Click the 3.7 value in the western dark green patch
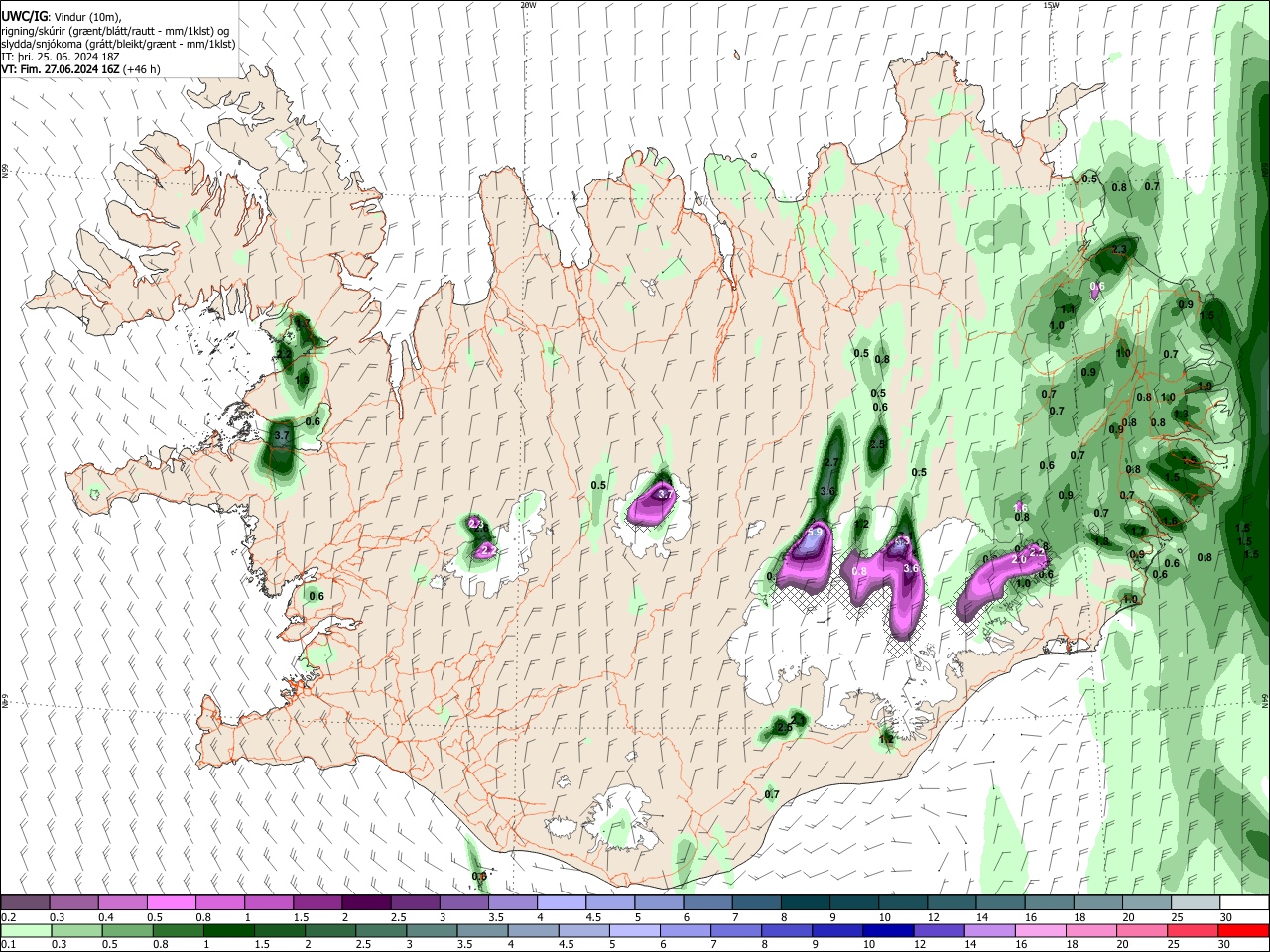1270x952 pixels. [x=281, y=435]
